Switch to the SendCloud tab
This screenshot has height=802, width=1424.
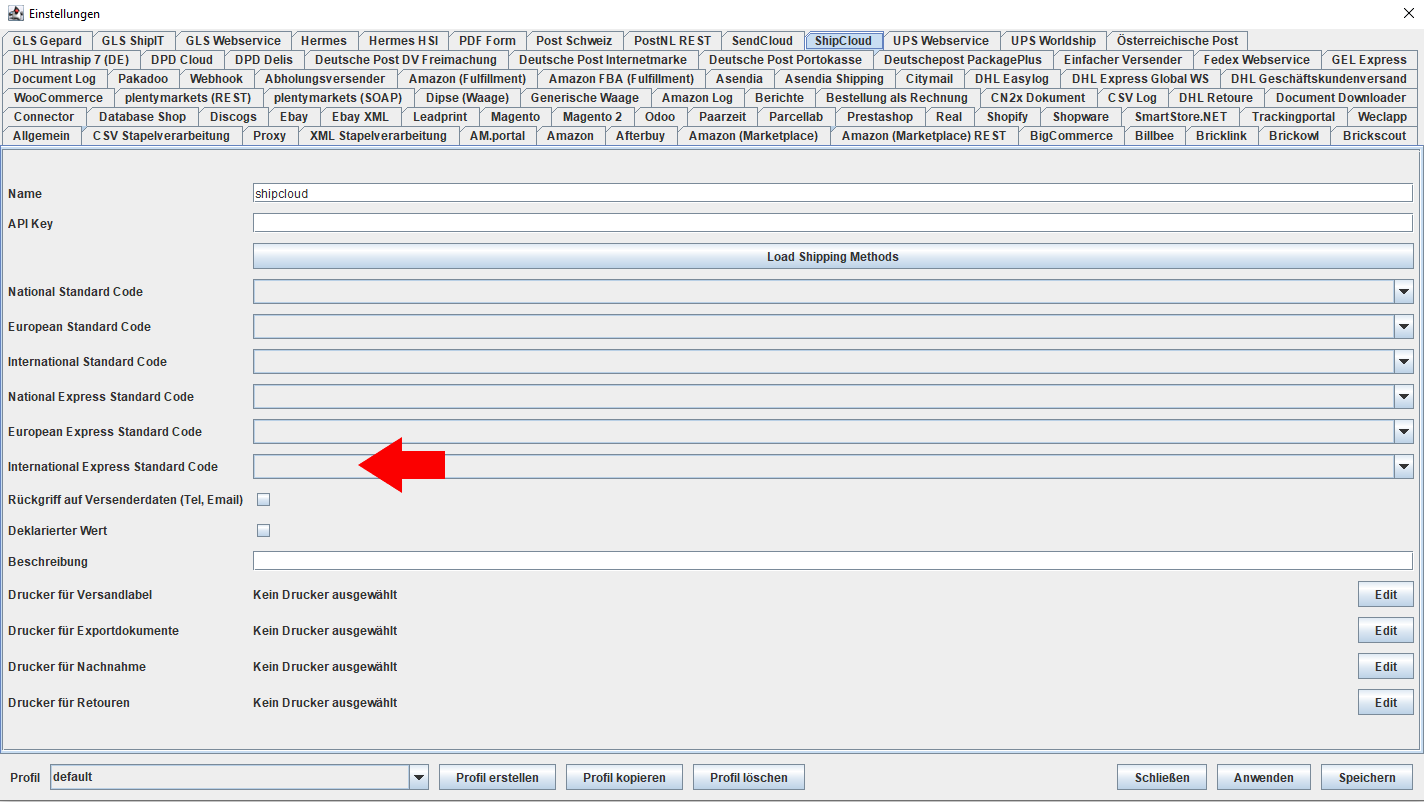click(762, 41)
